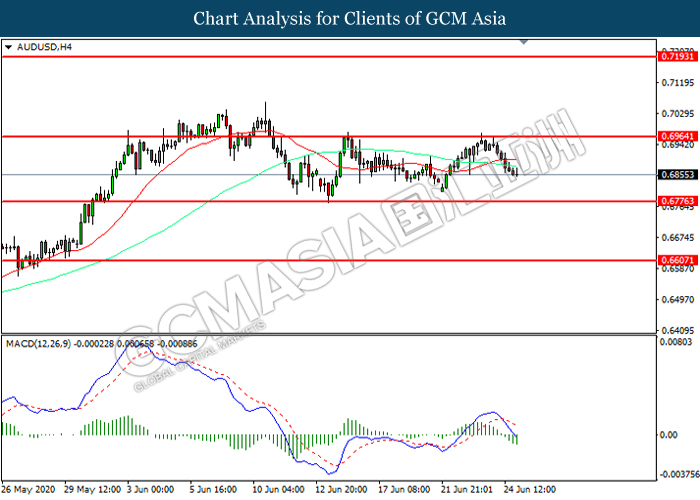Click the 24 Jun 12:00 time label
The image size is (700, 500).
[x=530, y=490]
